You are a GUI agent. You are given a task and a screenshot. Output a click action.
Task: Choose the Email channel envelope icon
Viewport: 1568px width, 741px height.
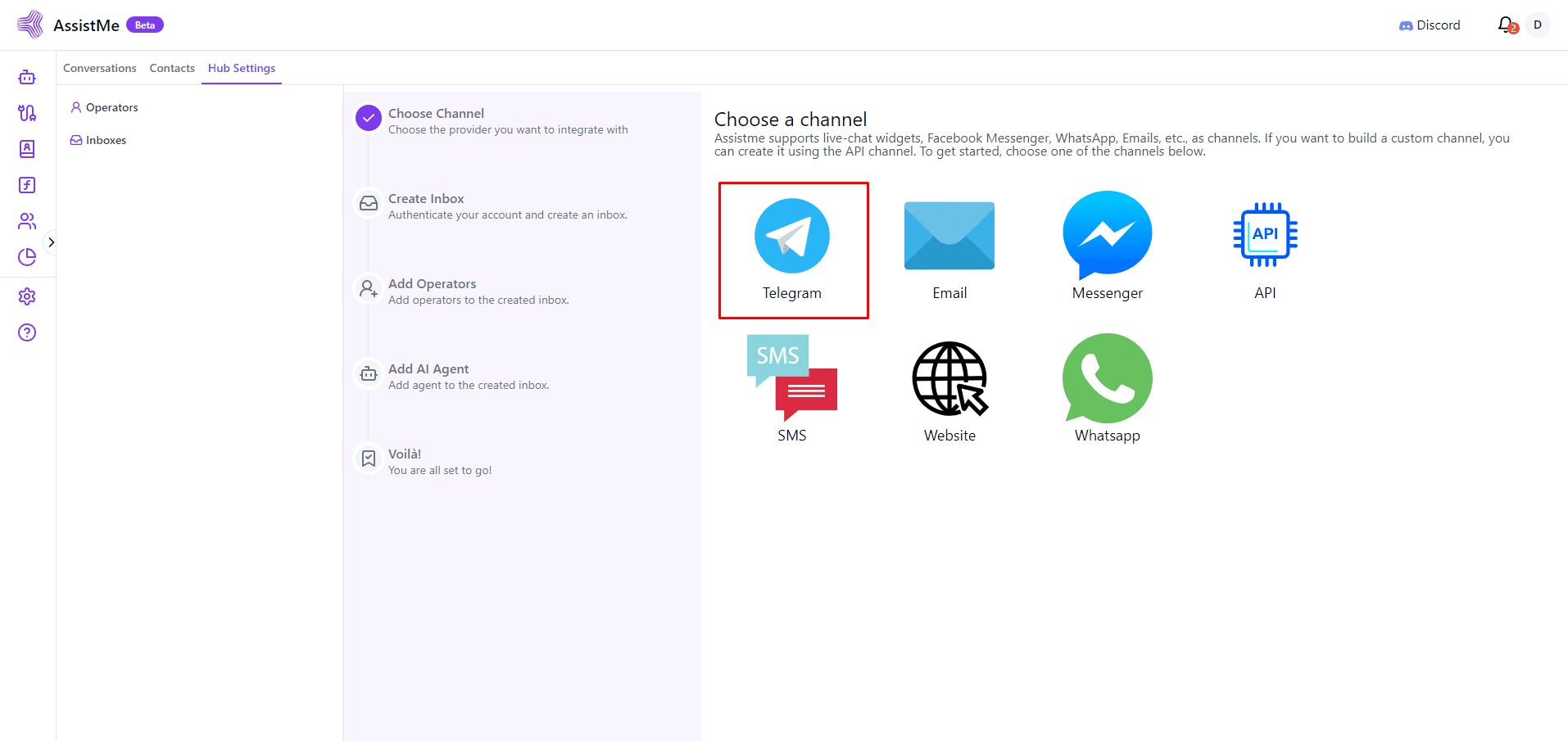click(x=949, y=236)
